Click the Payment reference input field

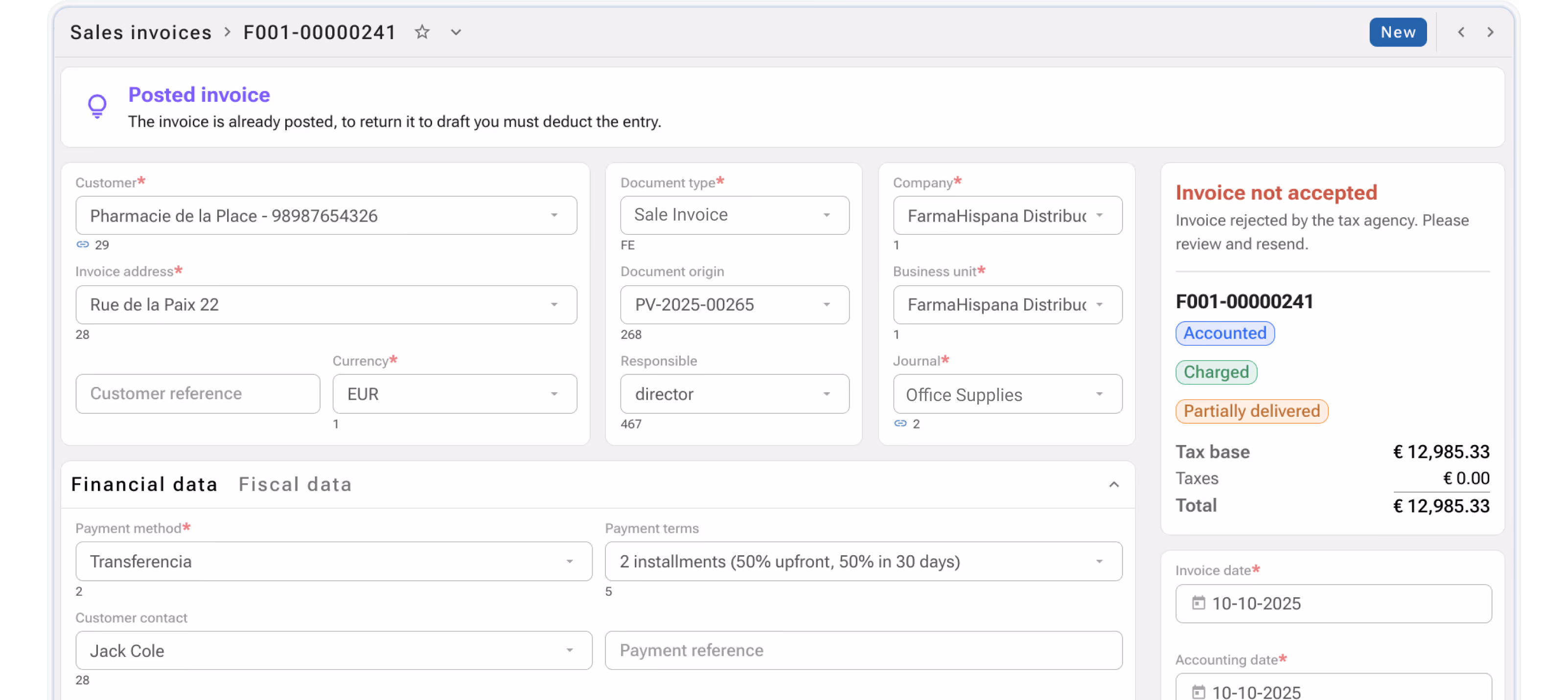(x=863, y=650)
